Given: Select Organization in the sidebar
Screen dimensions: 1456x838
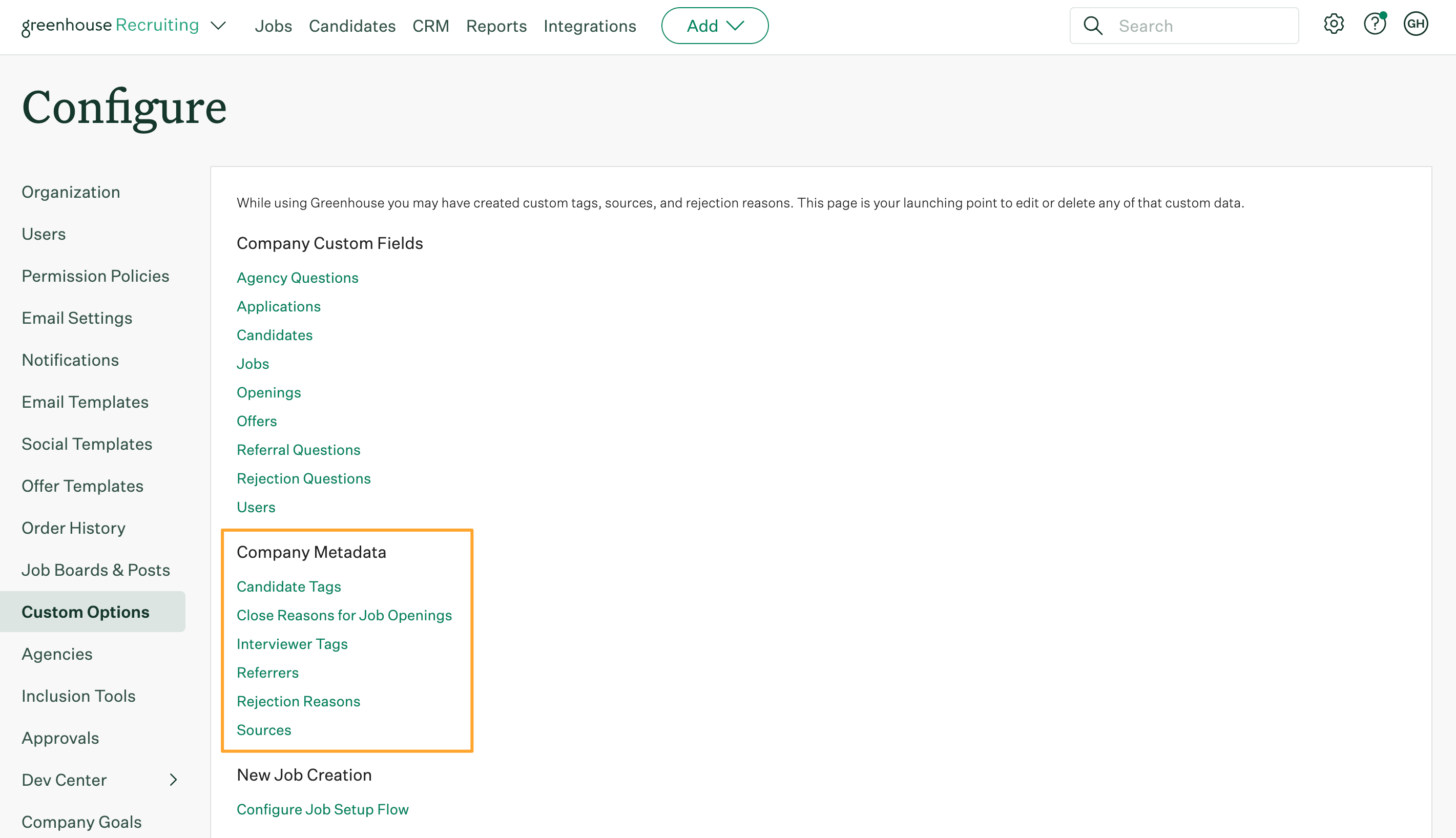Looking at the screenshot, I should (x=71, y=192).
